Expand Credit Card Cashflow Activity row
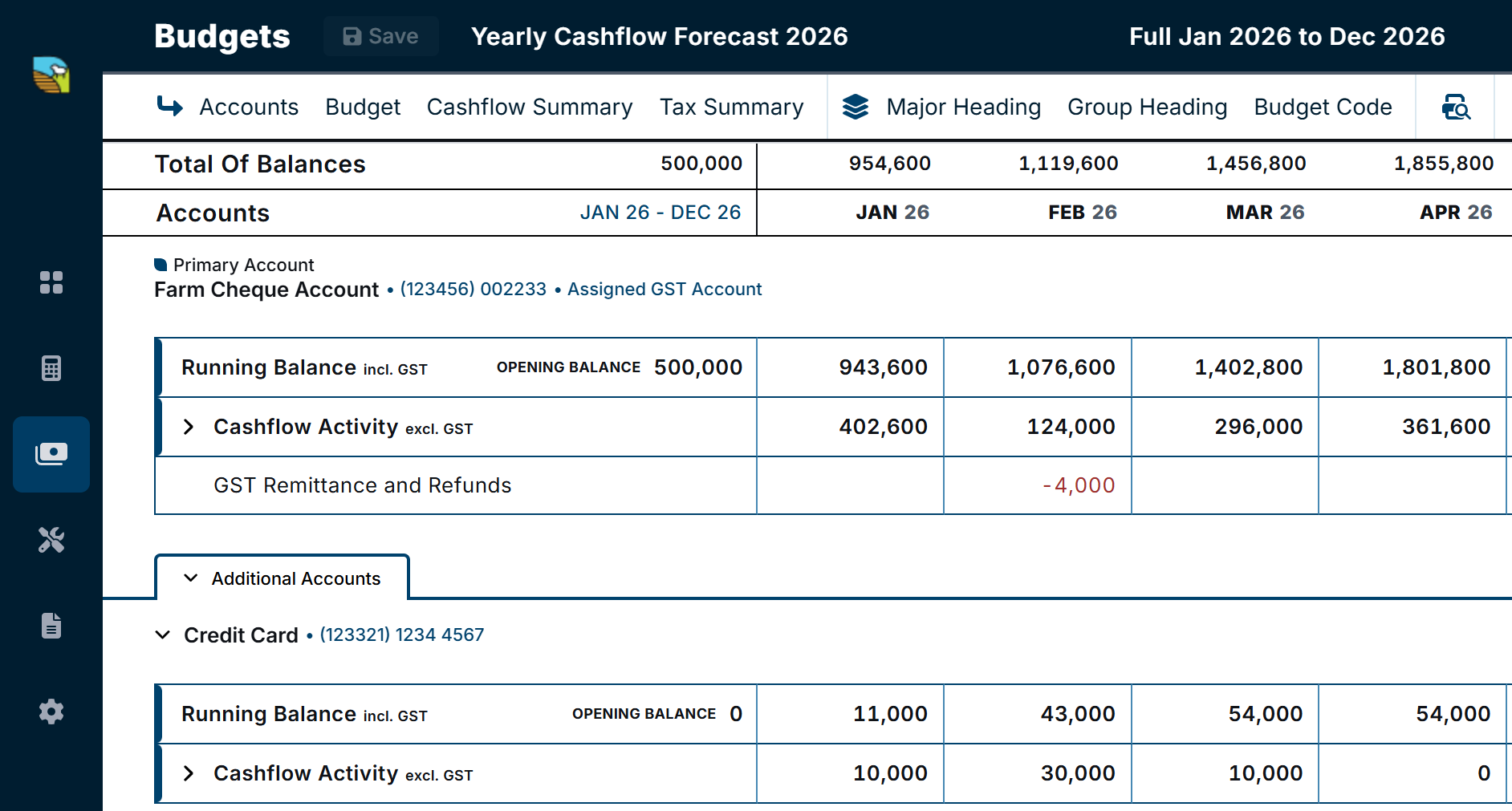The image size is (1512, 811). coord(189,773)
